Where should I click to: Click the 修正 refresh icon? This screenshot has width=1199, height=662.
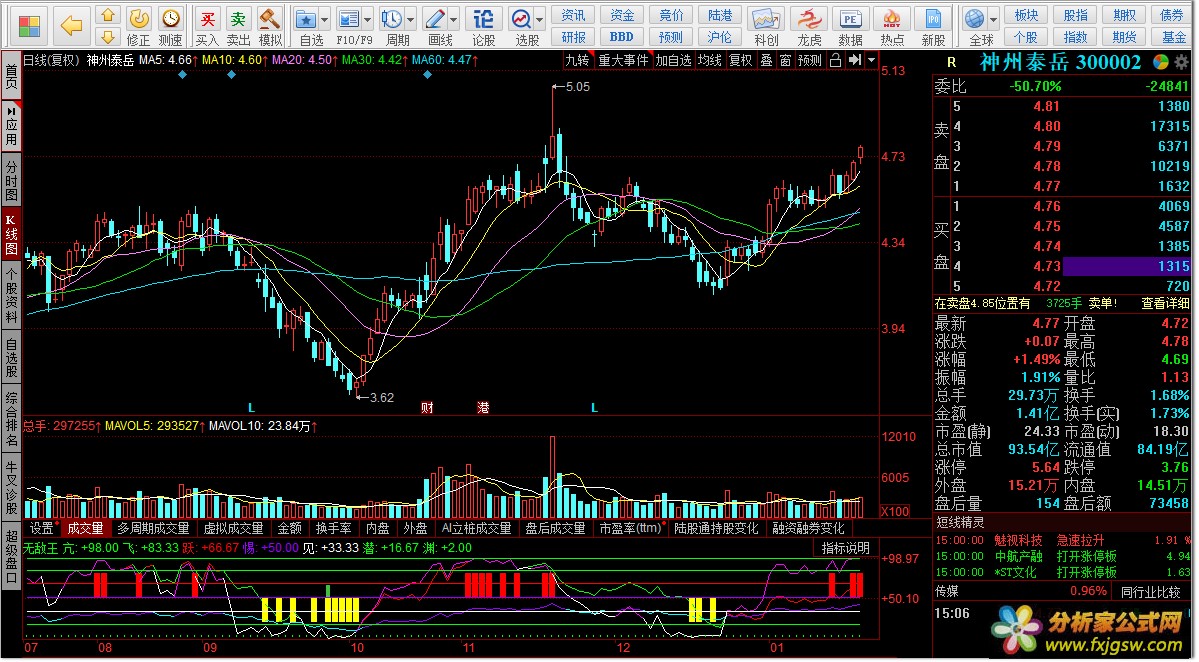[138, 18]
